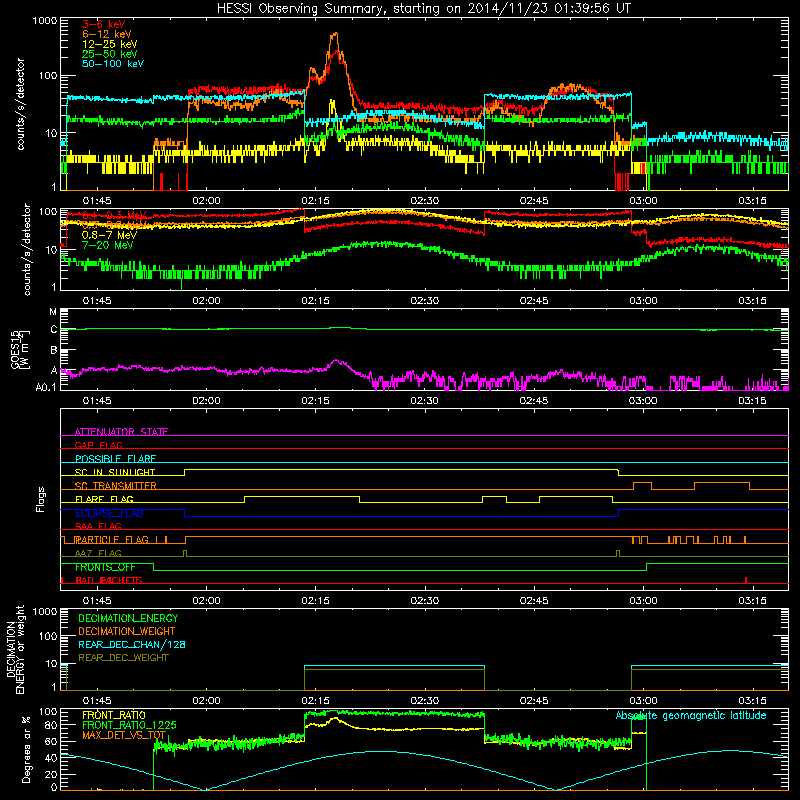
Task: Click the Flags vertical axis title
Action: pyautogui.click(x=41, y=499)
